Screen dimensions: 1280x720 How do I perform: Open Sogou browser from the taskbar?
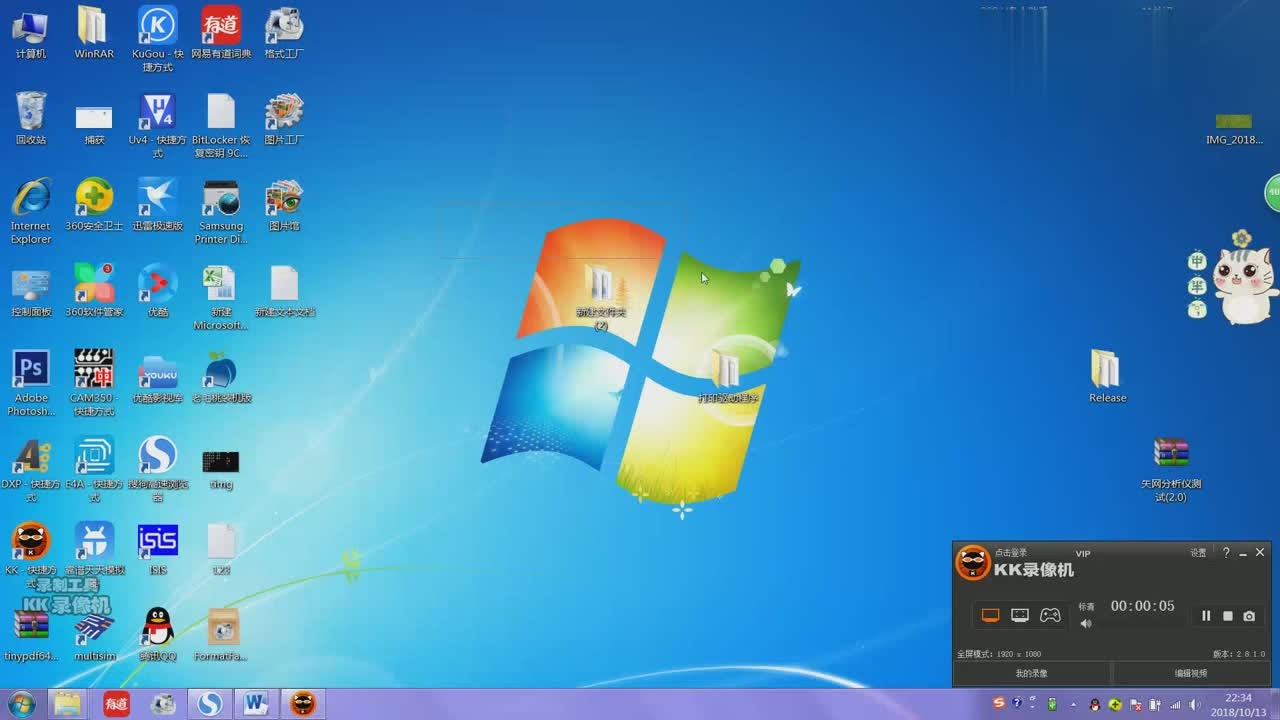pyautogui.click(x=208, y=704)
